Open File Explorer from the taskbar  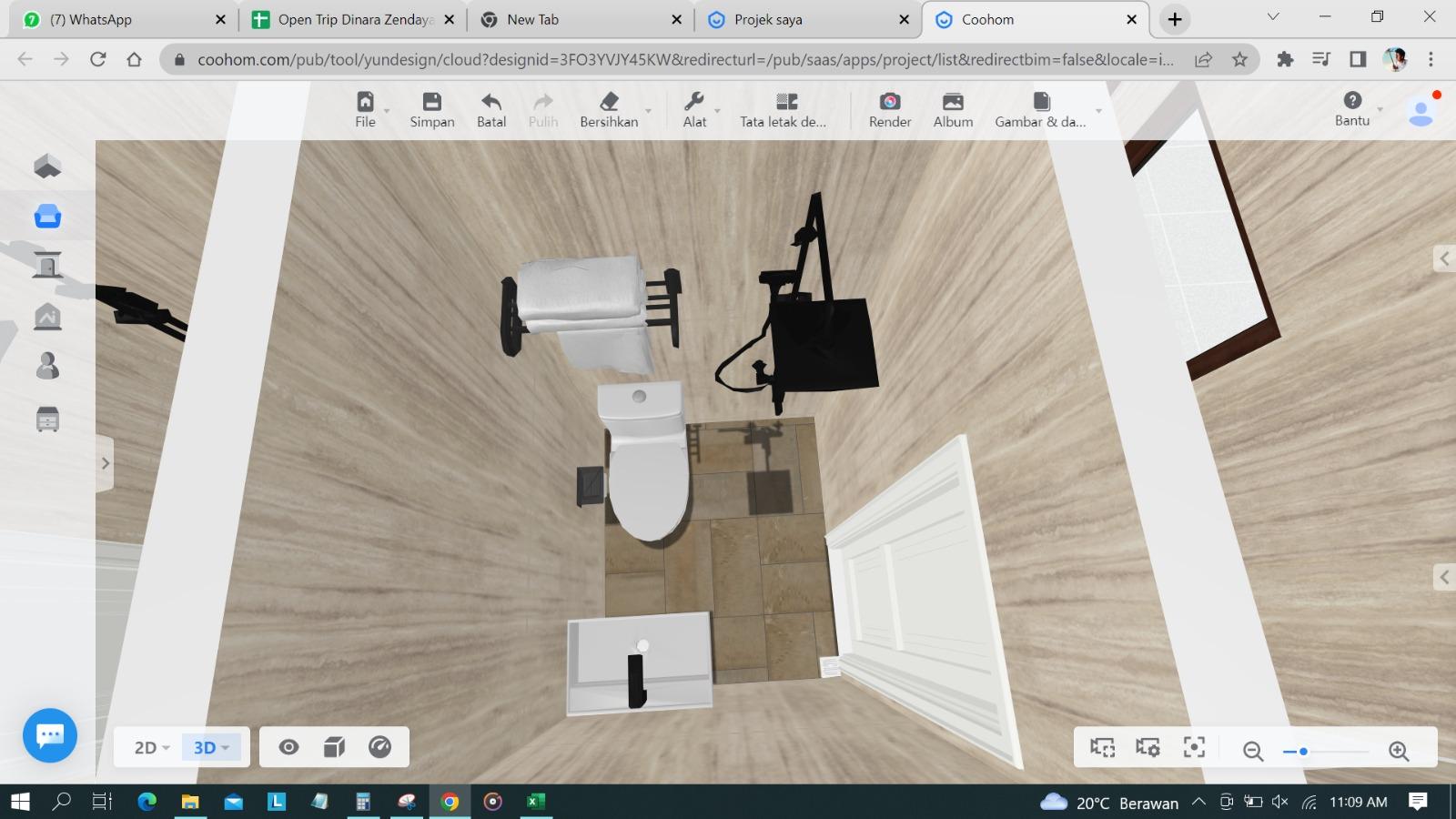point(189,802)
